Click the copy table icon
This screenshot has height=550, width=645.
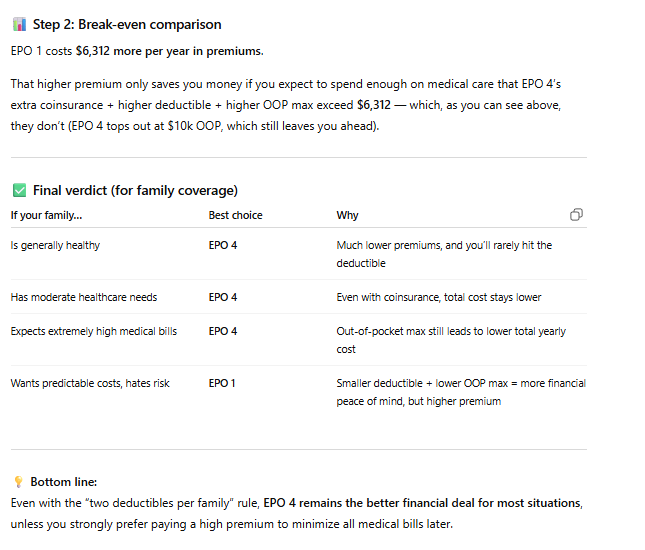click(576, 214)
